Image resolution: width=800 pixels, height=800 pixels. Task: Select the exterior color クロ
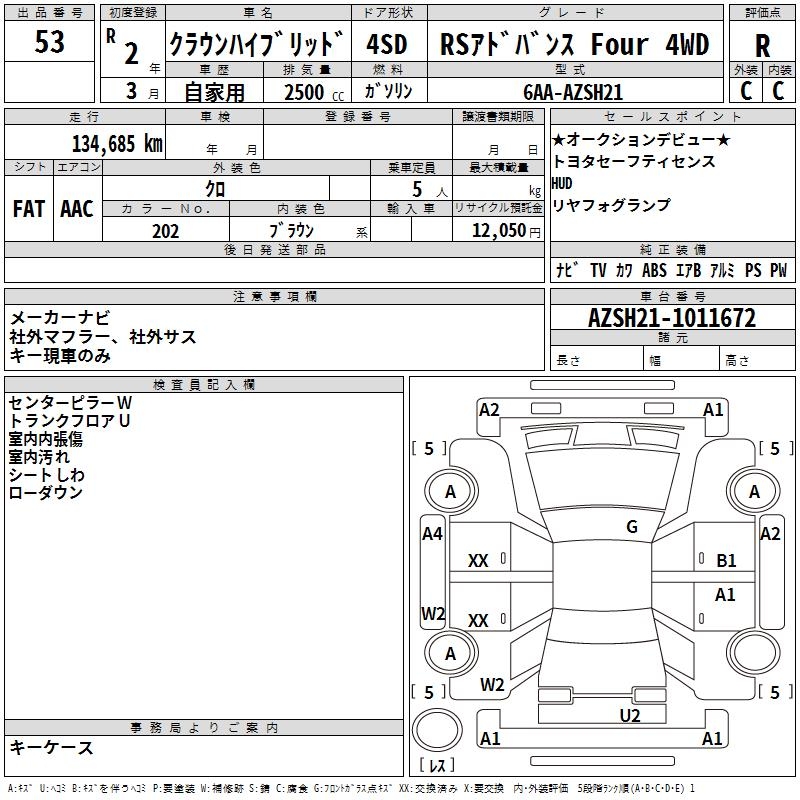coord(215,189)
